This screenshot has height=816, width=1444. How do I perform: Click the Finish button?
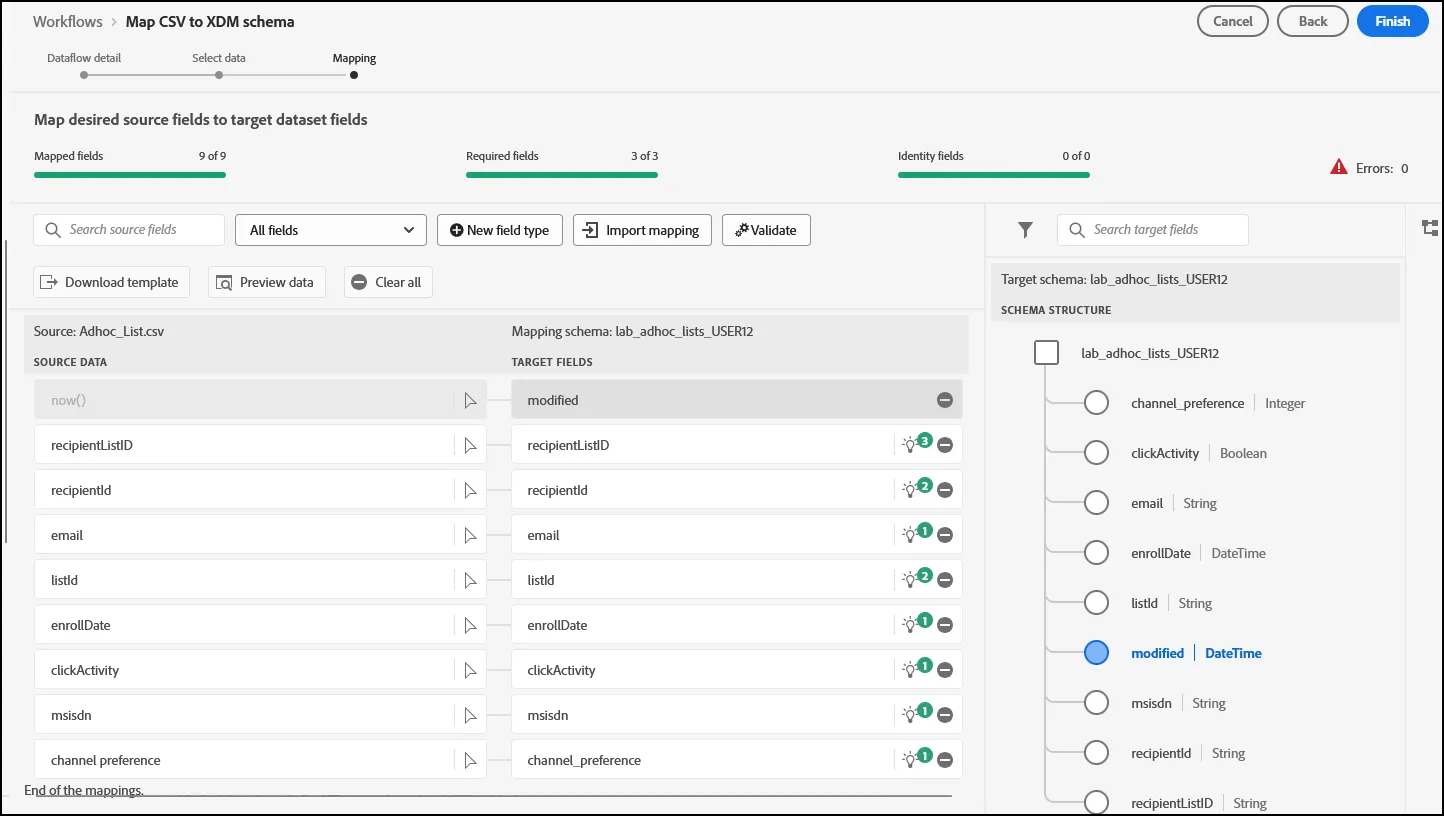pos(1392,21)
